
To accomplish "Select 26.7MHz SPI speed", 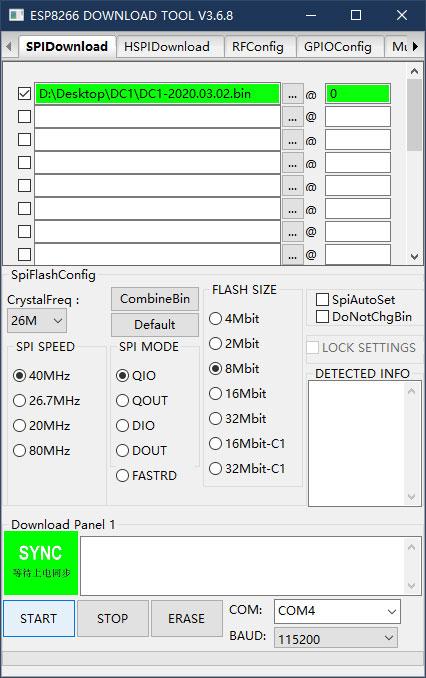I will pos(19,400).
